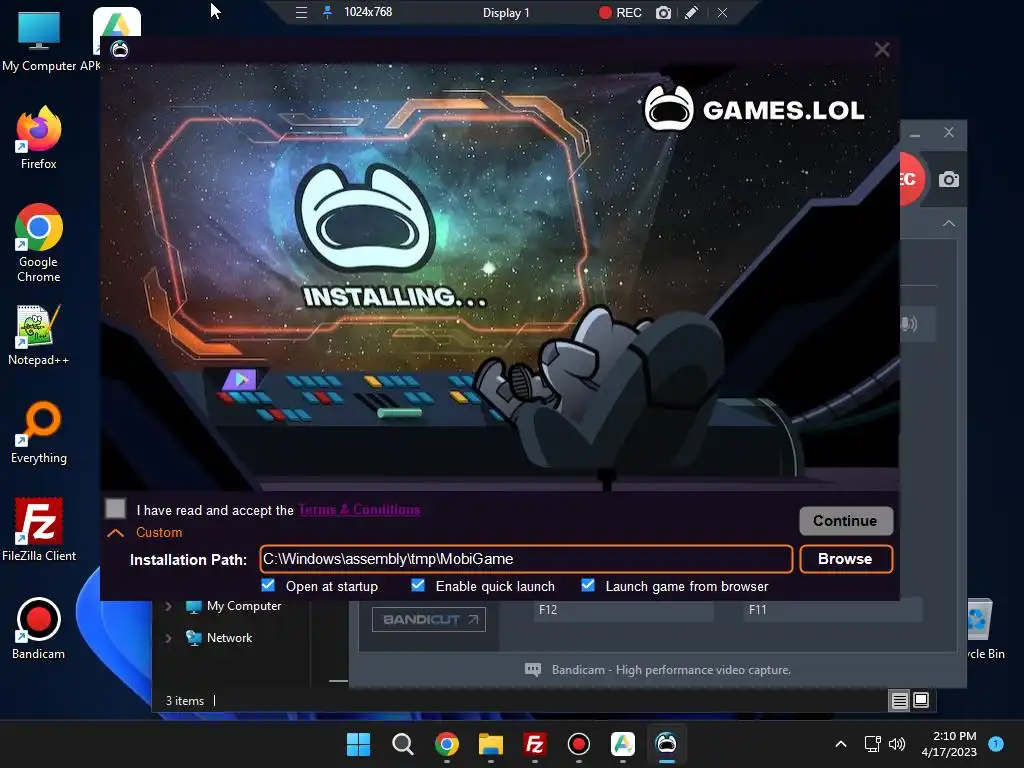Click the Continue button

(846, 520)
